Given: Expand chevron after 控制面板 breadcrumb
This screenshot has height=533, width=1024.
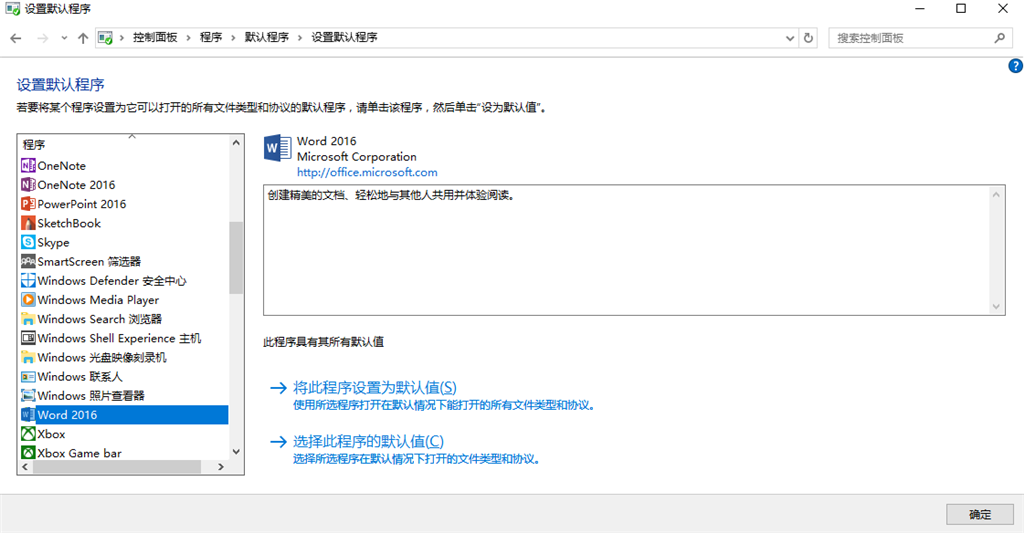Looking at the screenshot, I should pyautogui.click(x=188, y=38).
